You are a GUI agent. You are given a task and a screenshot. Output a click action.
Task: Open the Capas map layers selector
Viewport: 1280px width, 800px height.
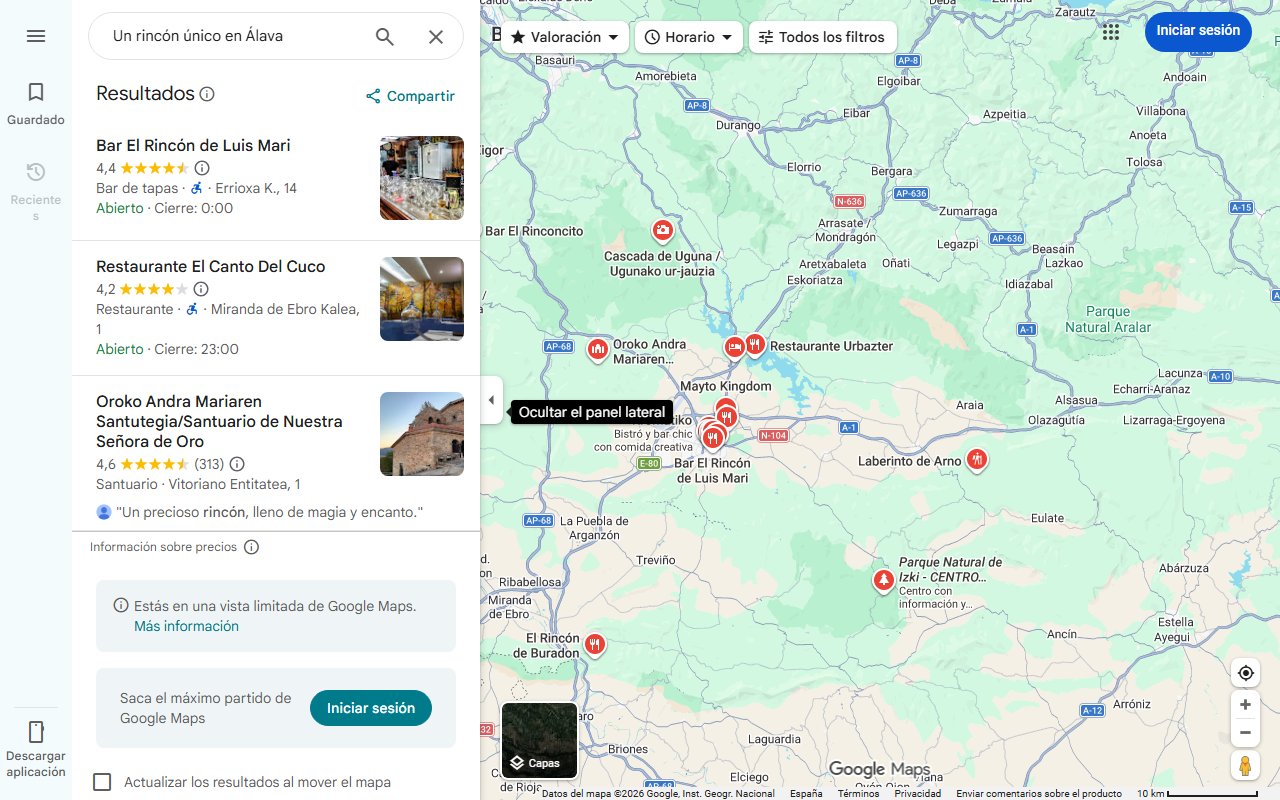point(539,741)
